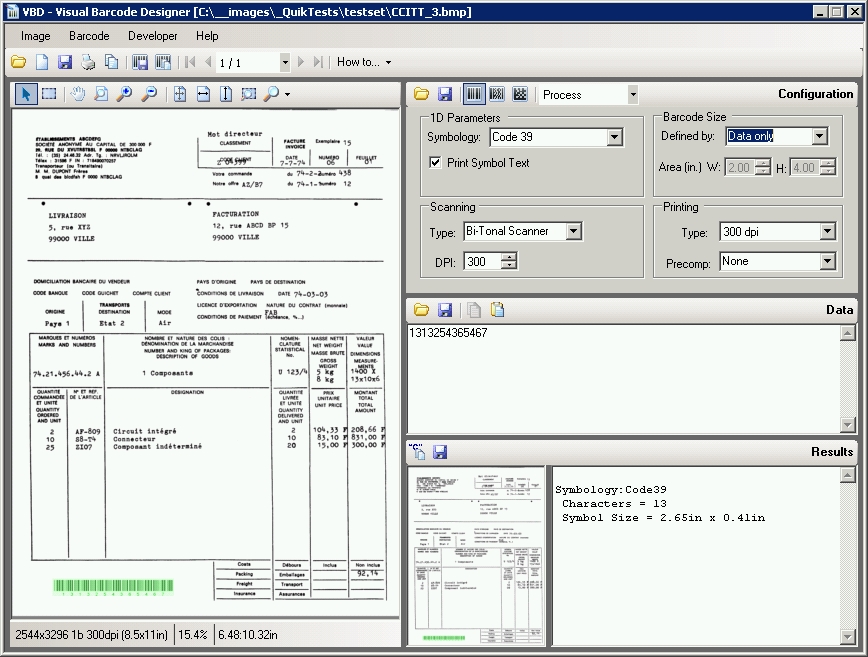
Task: Expand the scanning Type Bi-Tonal Scanner dropdown
Action: (573, 231)
